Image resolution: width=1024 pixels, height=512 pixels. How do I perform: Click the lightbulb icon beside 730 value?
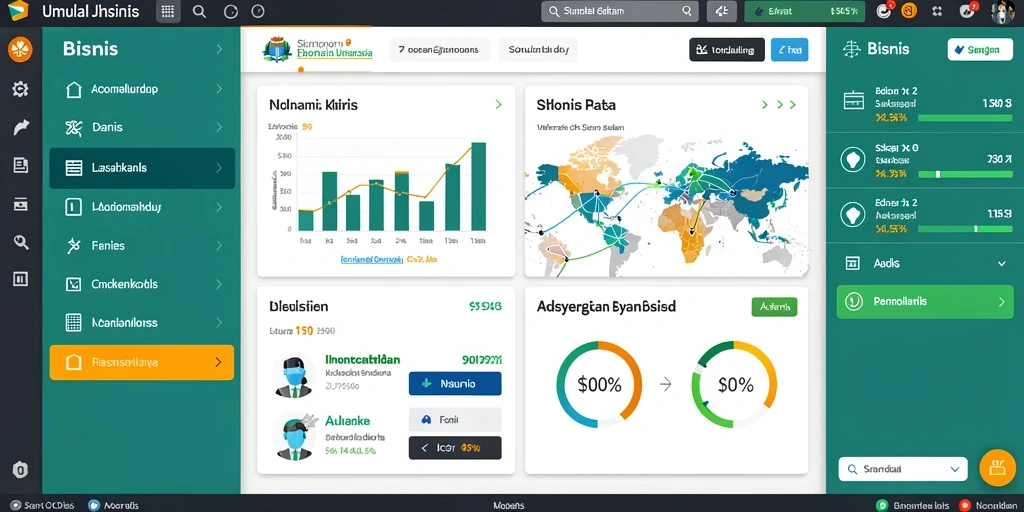click(x=852, y=159)
